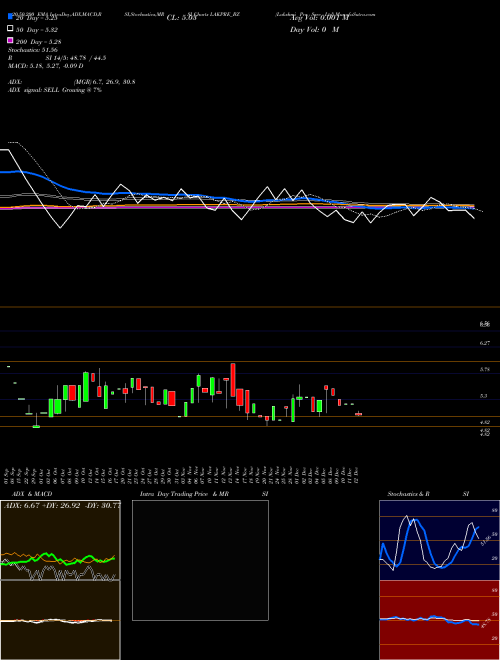500x660 pixels.
Task: Click the 'Day Vol: 0 M' label
Action: tap(314, 29)
